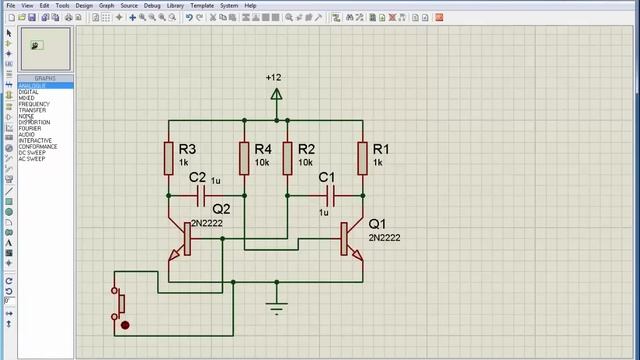The width and height of the screenshot is (640, 360).
Task: Select the 2D Line drawing tool
Action: tap(9, 191)
